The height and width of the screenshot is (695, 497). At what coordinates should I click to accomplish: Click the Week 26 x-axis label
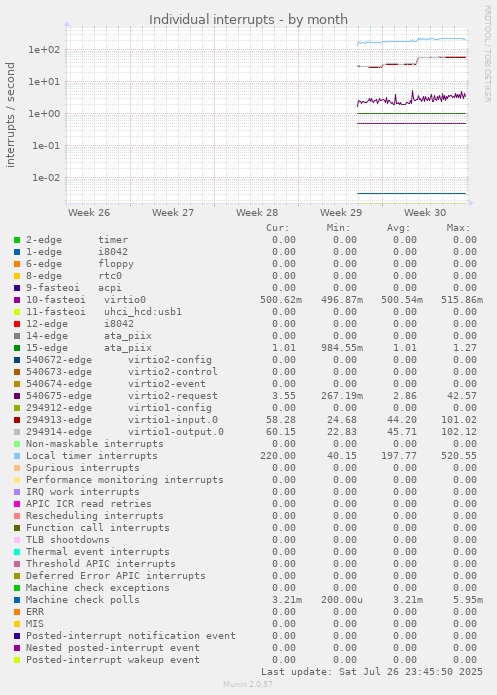click(x=89, y=213)
